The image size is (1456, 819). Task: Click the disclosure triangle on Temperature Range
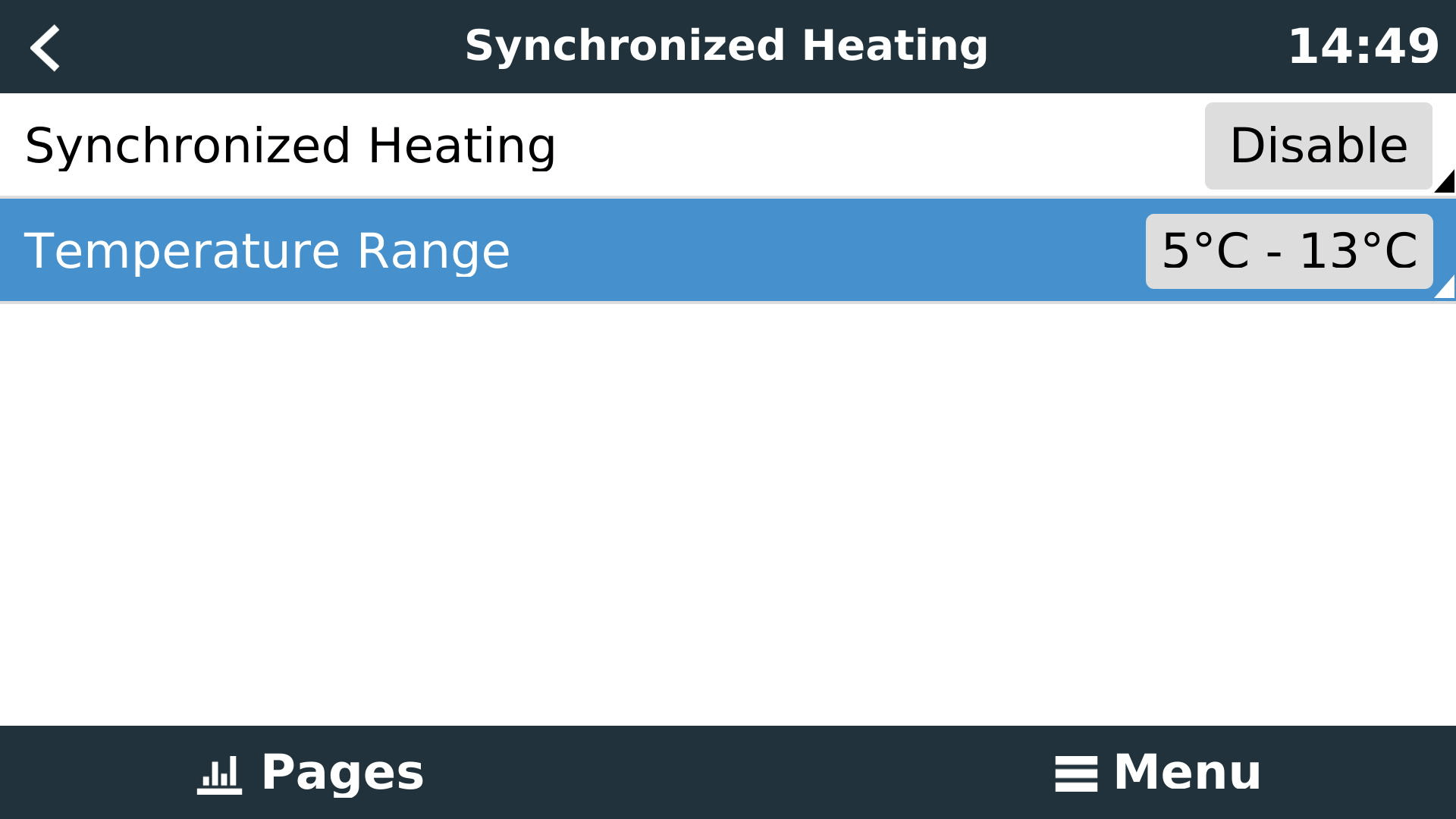click(1445, 288)
